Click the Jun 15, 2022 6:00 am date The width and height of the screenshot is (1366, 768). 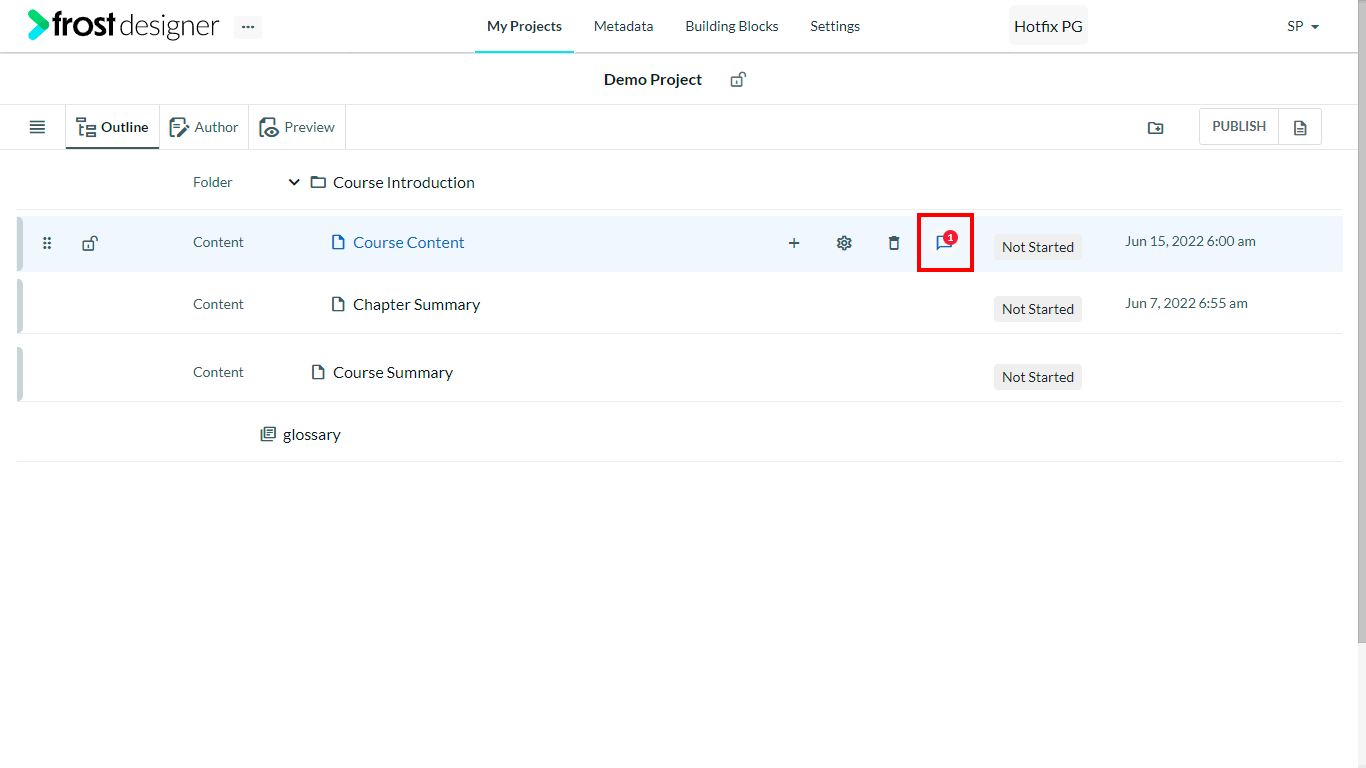[1190, 241]
